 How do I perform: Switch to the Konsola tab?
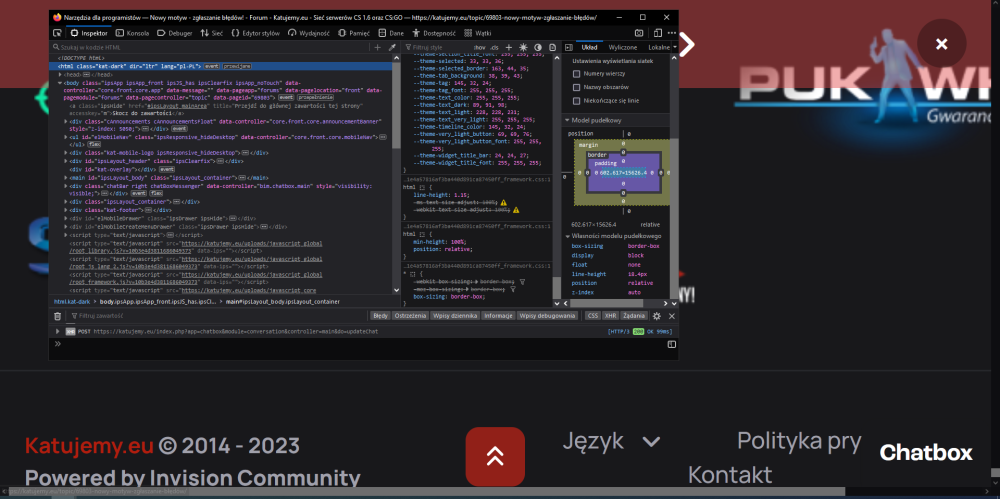pos(133,33)
